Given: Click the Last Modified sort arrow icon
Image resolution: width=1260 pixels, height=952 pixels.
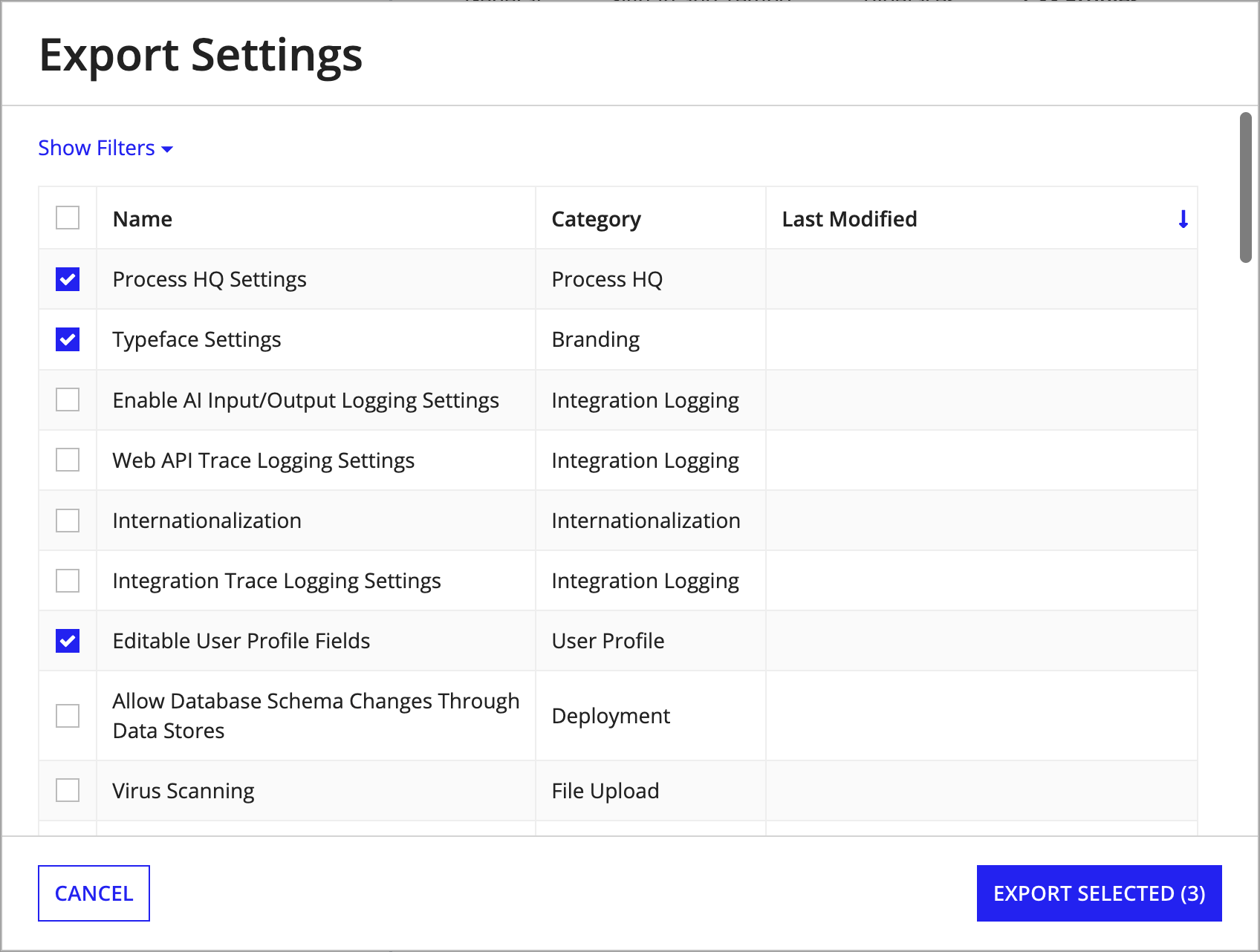Looking at the screenshot, I should click(x=1183, y=219).
